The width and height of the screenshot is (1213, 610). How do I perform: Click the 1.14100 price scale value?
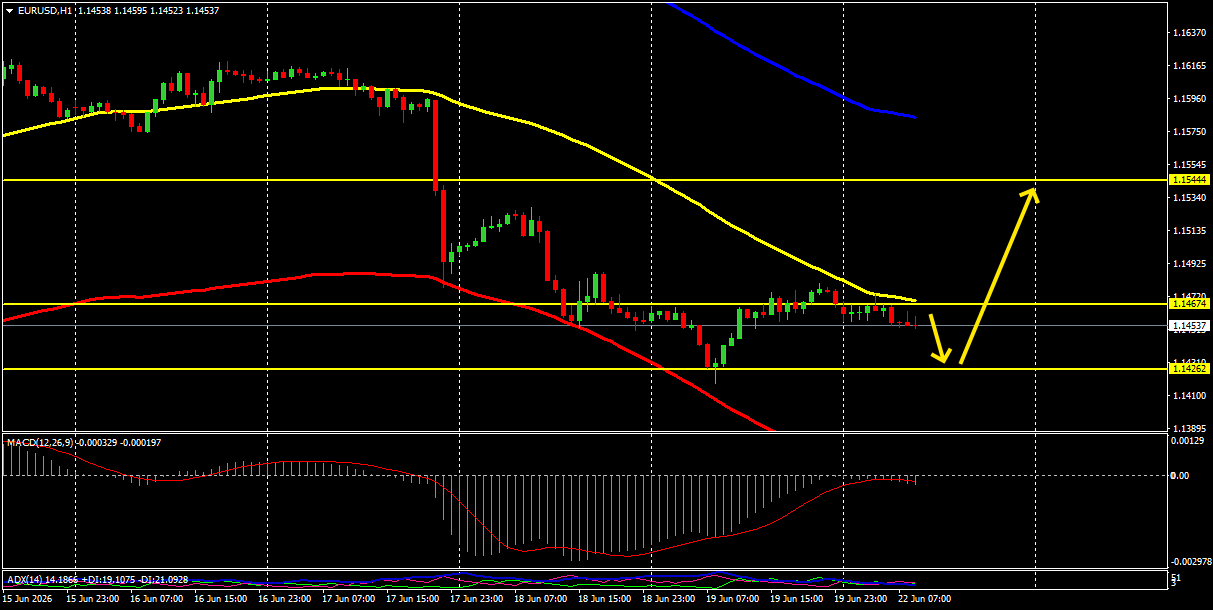click(x=1191, y=396)
